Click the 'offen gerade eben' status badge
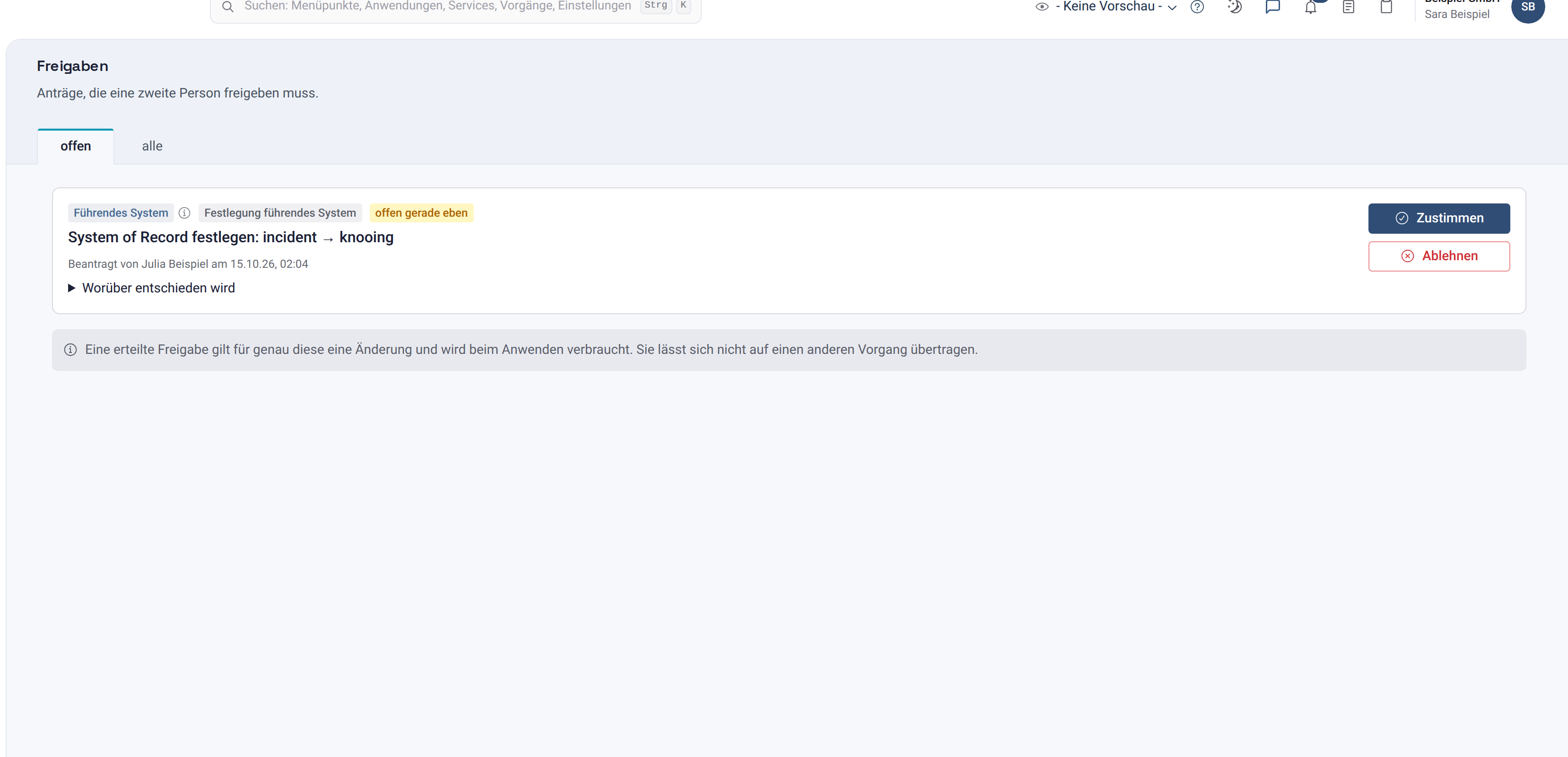The image size is (1568, 757). pos(421,212)
